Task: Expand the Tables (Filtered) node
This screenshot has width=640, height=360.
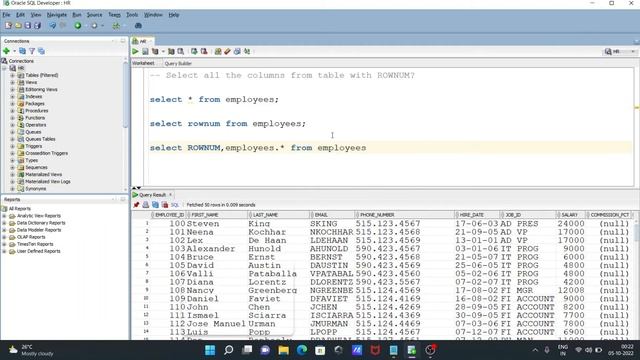Action: pyautogui.click(x=12, y=76)
